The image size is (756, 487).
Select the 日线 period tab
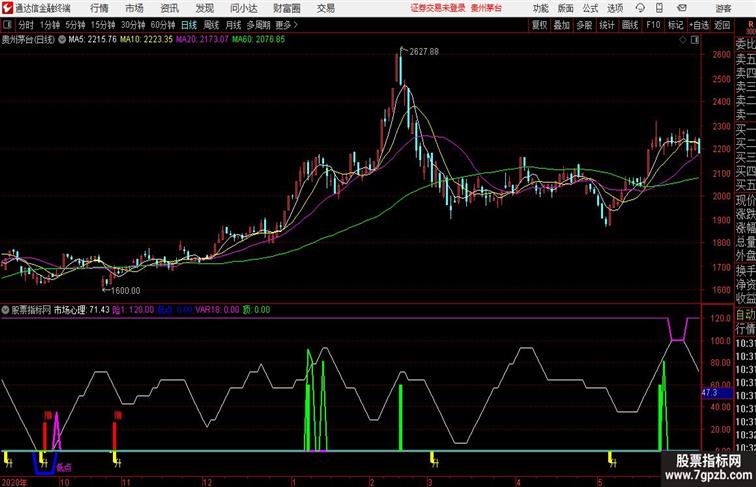coord(189,25)
